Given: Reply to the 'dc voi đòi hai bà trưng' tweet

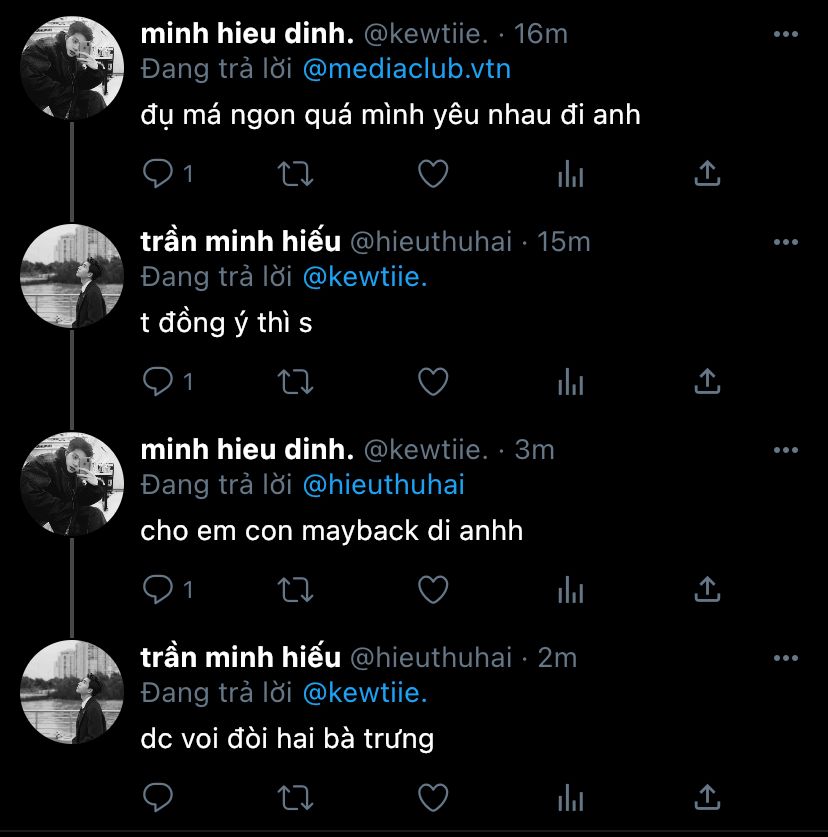Looking at the screenshot, I should click(x=159, y=798).
